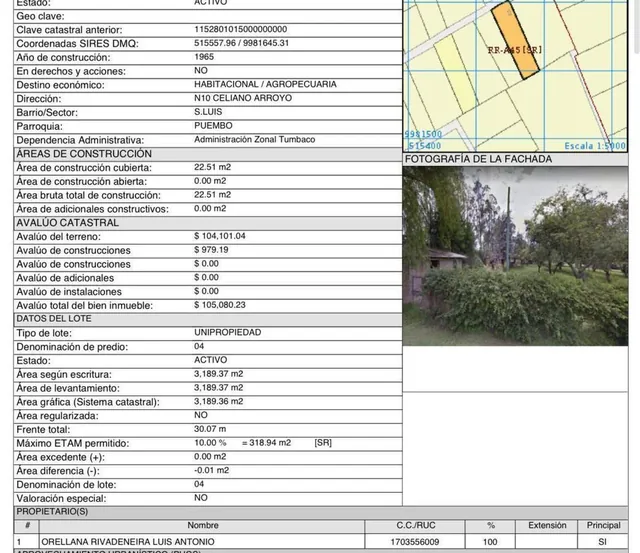Select the clave catastral anterior value 1152801015000000000
640x553 pixels.
pyautogui.click(x=240, y=29)
